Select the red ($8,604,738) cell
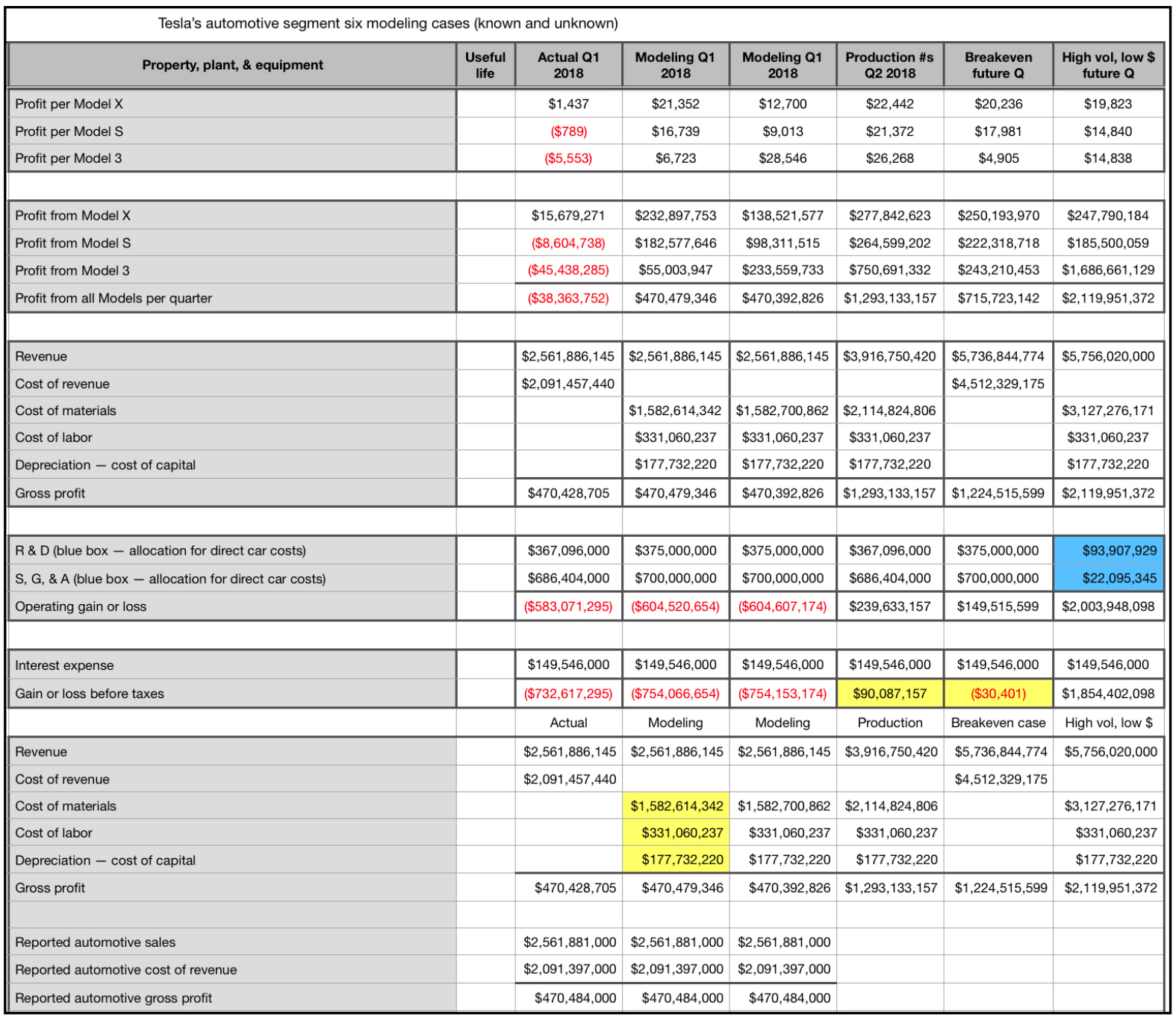Screen dimensions: 1176x1020 coord(568,243)
